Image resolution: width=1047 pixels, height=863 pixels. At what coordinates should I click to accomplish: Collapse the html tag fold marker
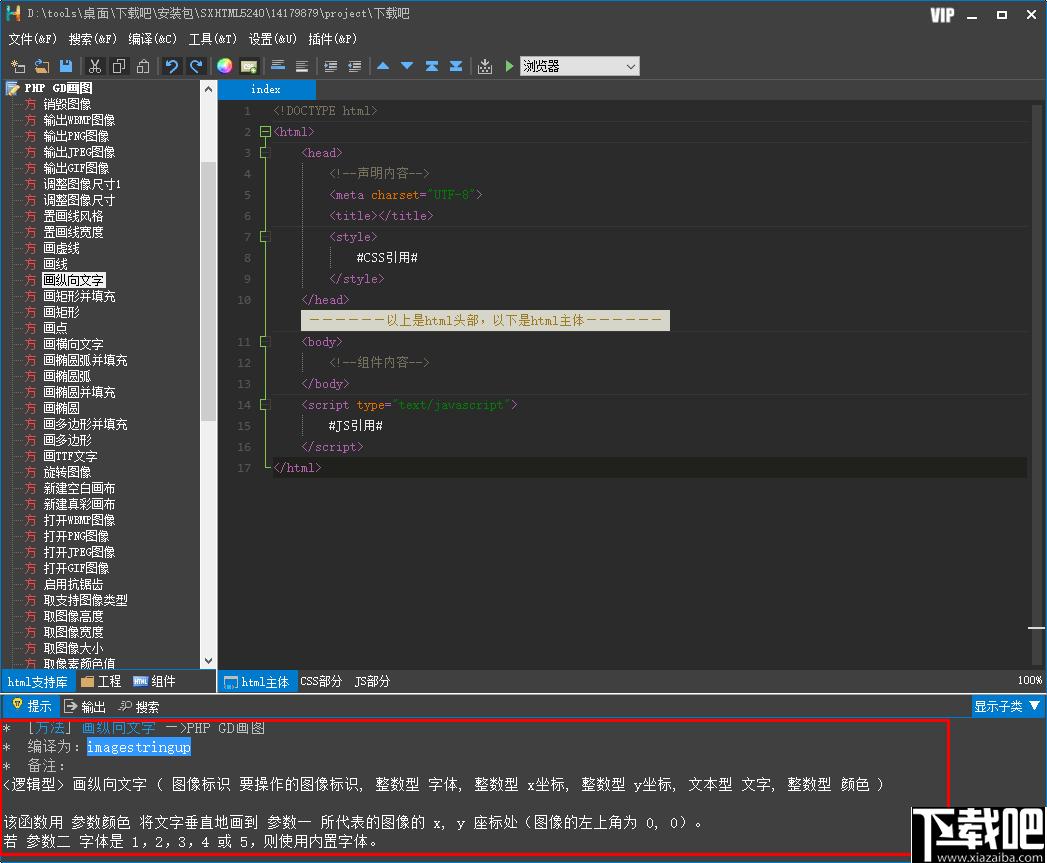pos(265,132)
